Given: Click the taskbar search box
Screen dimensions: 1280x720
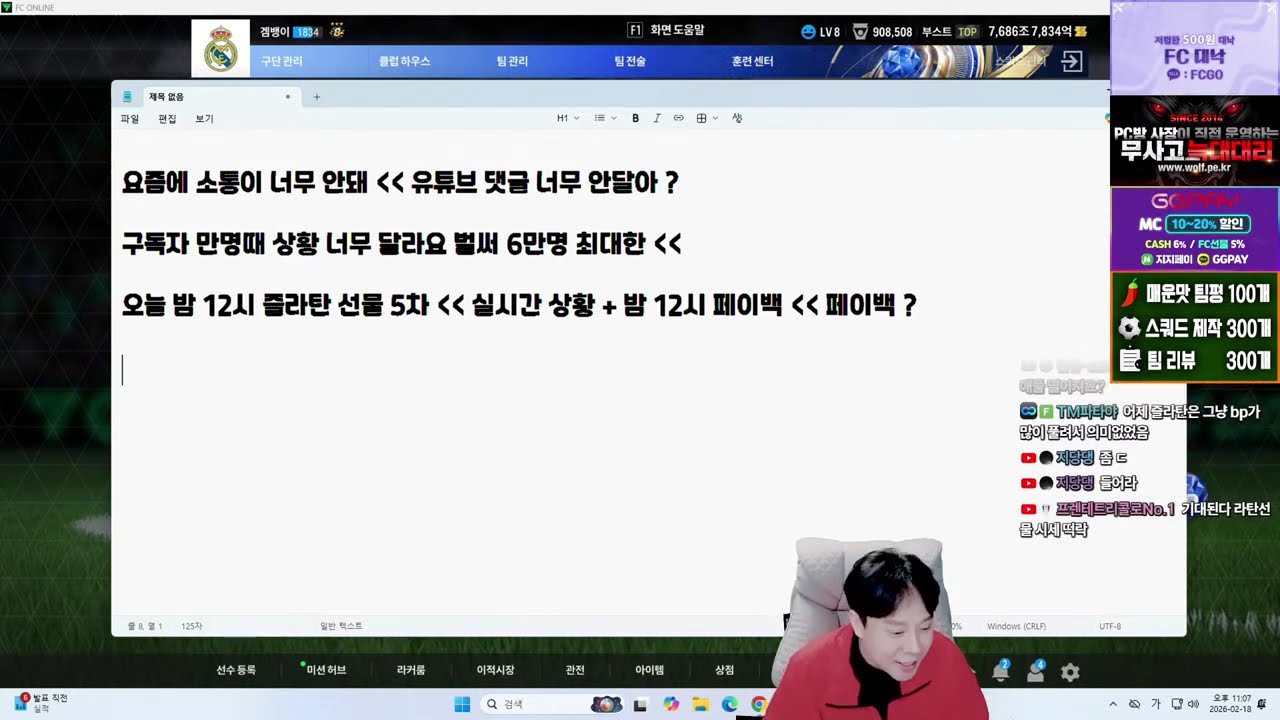Looking at the screenshot, I should coord(553,704).
